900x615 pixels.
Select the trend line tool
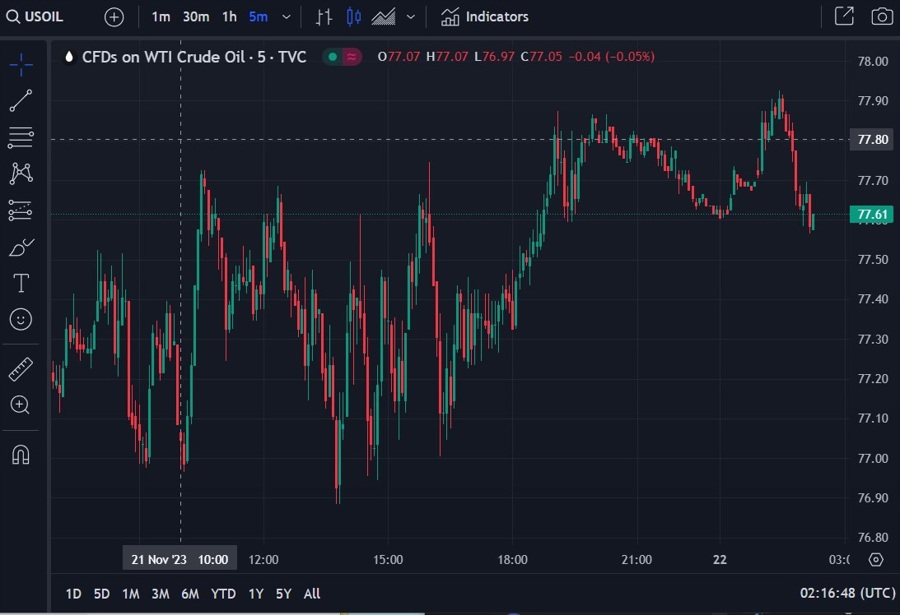[x=21, y=100]
